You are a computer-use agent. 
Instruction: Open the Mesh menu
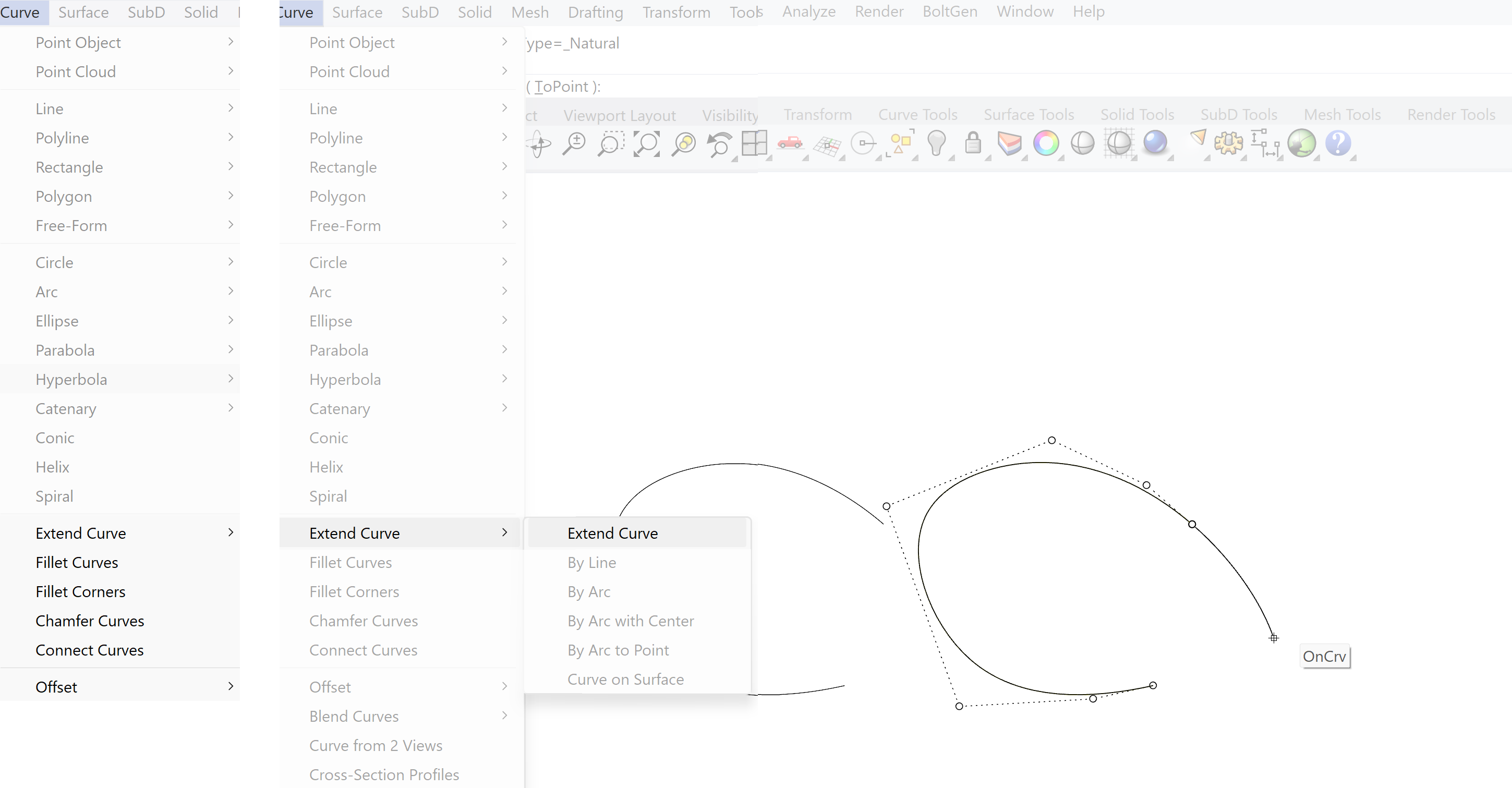pyautogui.click(x=530, y=13)
